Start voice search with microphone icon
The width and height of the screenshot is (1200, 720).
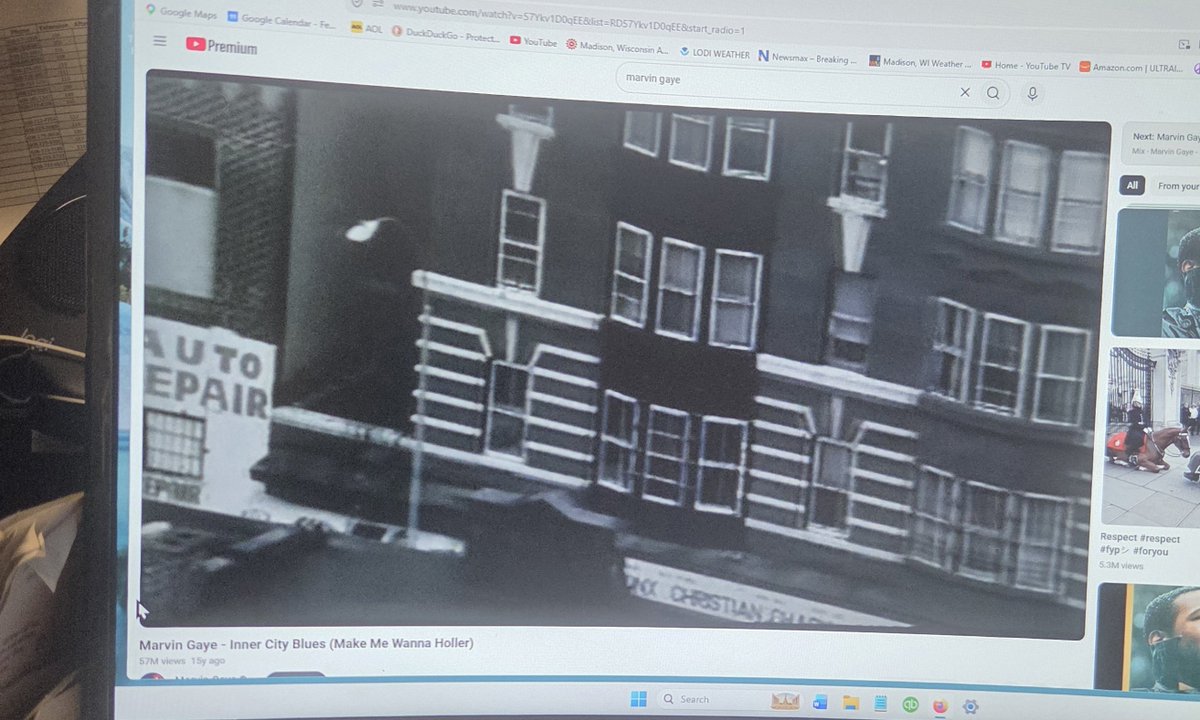click(1032, 93)
